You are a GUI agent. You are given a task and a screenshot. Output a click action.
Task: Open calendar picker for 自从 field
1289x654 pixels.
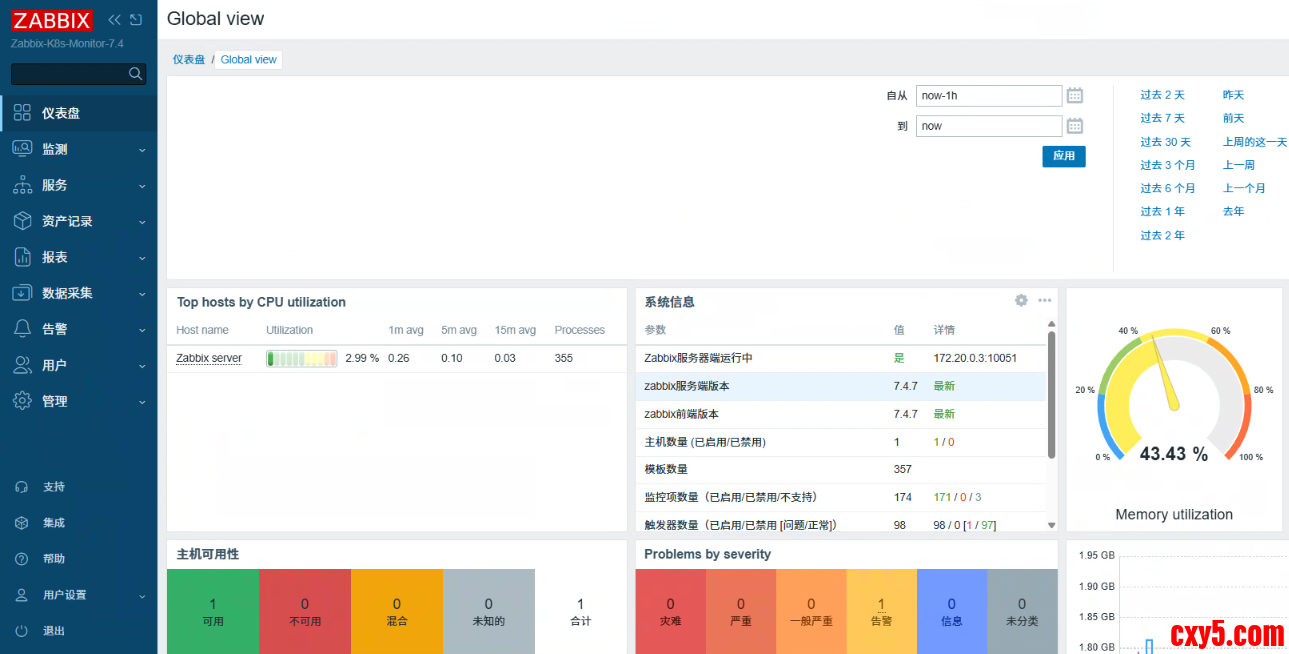pyautogui.click(x=1075, y=96)
